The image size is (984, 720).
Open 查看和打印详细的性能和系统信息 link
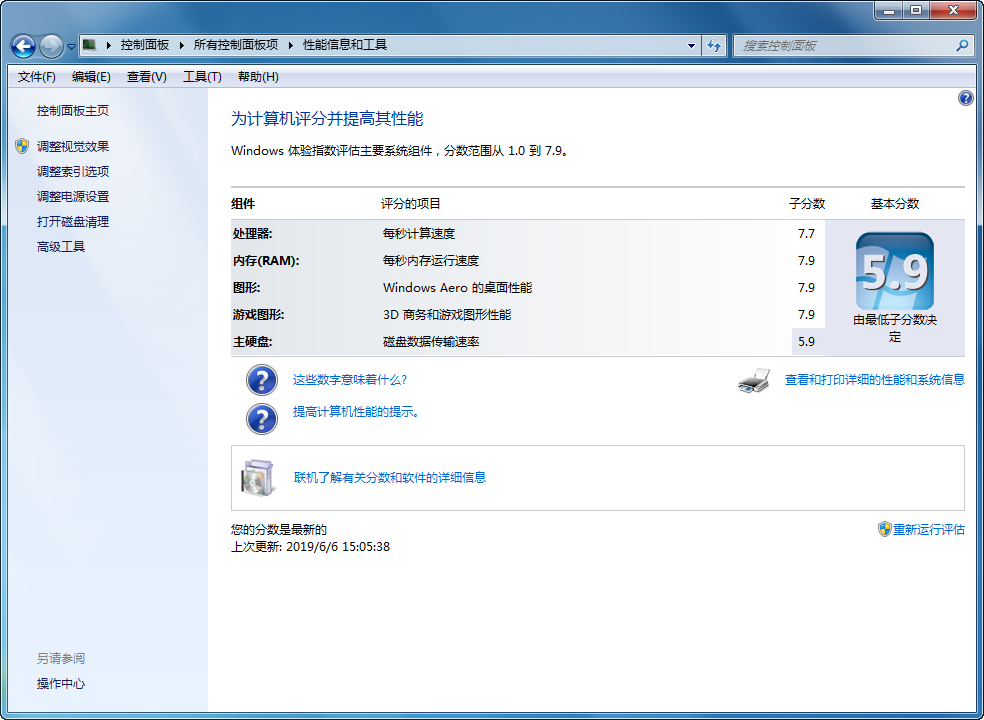tap(875, 380)
